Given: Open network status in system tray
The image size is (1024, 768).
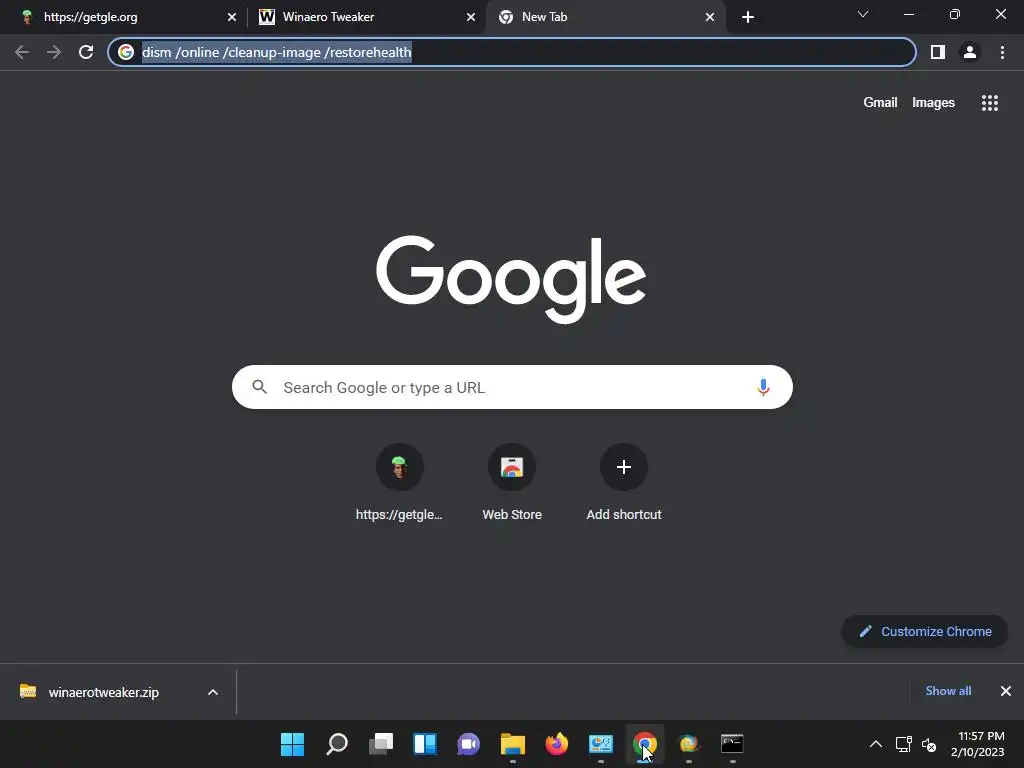Looking at the screenshot, I should click(x=903, y=744).
